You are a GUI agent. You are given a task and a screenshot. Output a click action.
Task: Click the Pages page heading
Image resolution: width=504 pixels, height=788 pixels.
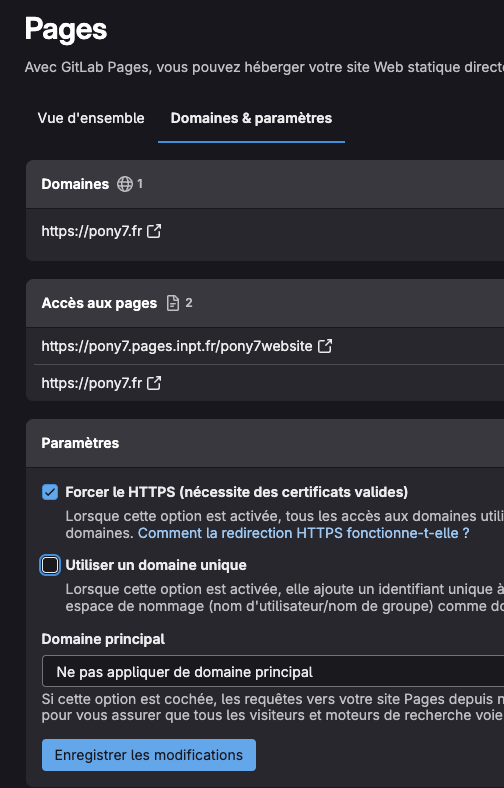coord(66,30)
